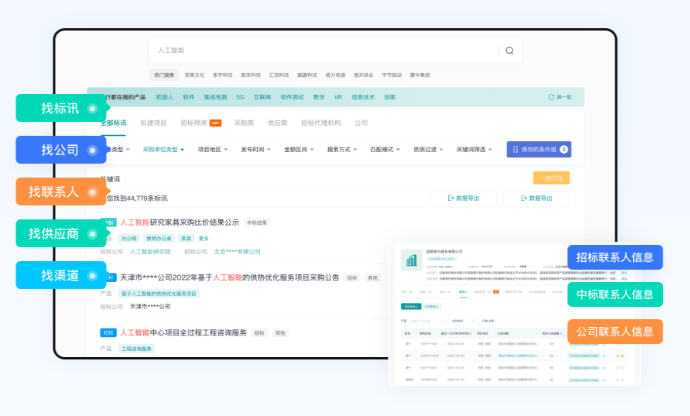Screen dimensions: 690x416
Task: Select hot search tag 字节跳动
Action: tap(392, 75)
